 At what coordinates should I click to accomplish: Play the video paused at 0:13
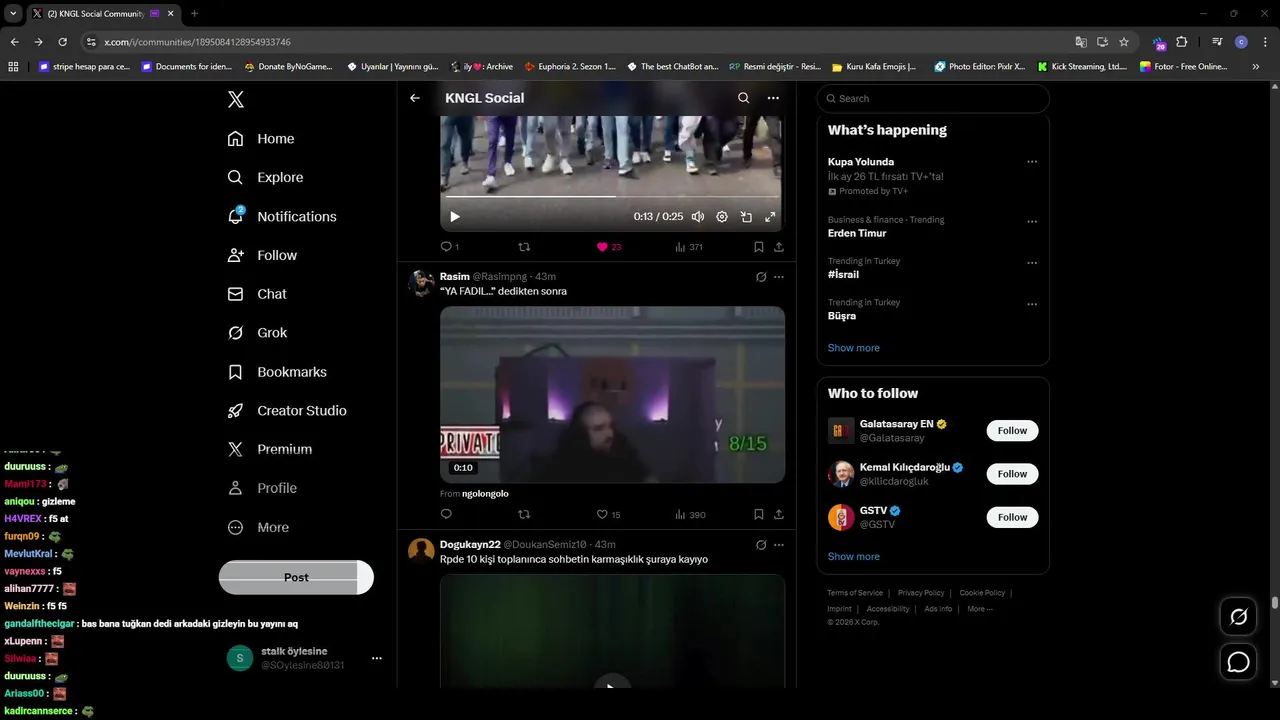click(x=455, y=217)
